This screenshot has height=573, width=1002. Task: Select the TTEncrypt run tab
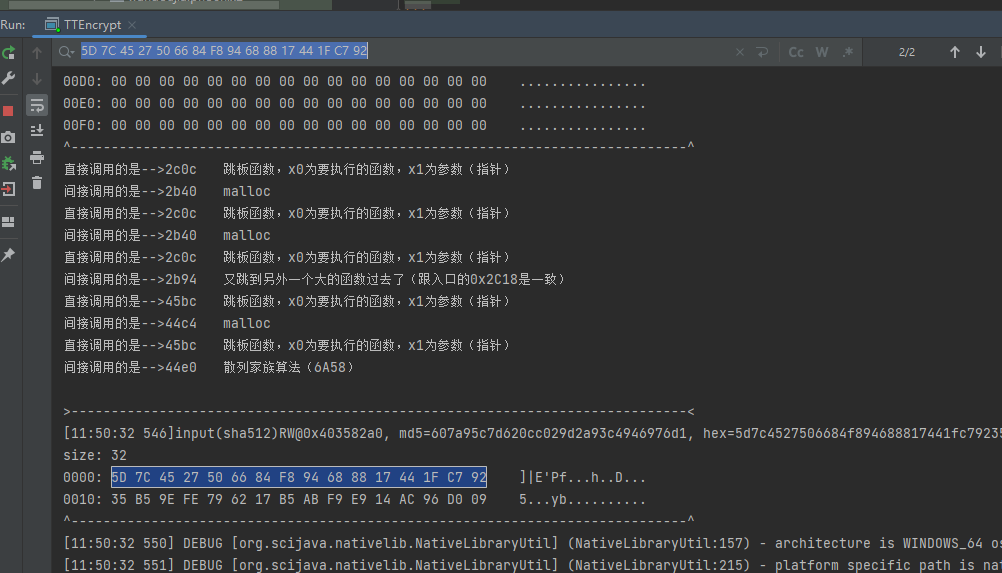[x=92, y=25]
